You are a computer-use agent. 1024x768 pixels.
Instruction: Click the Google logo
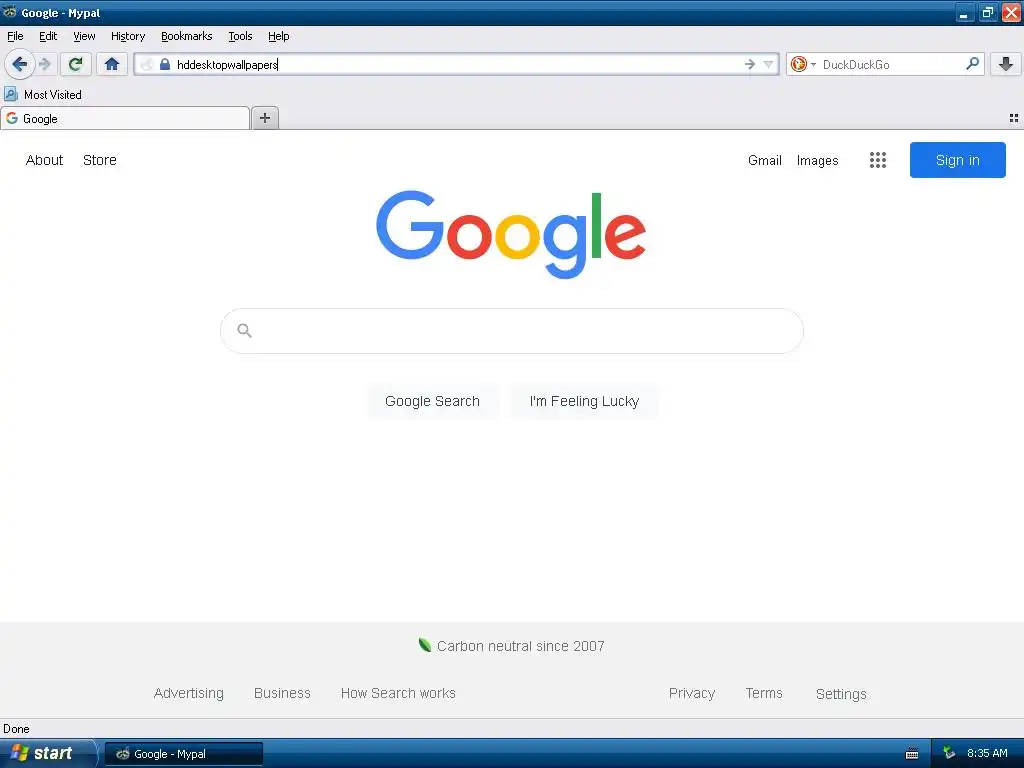click(511, 234)
